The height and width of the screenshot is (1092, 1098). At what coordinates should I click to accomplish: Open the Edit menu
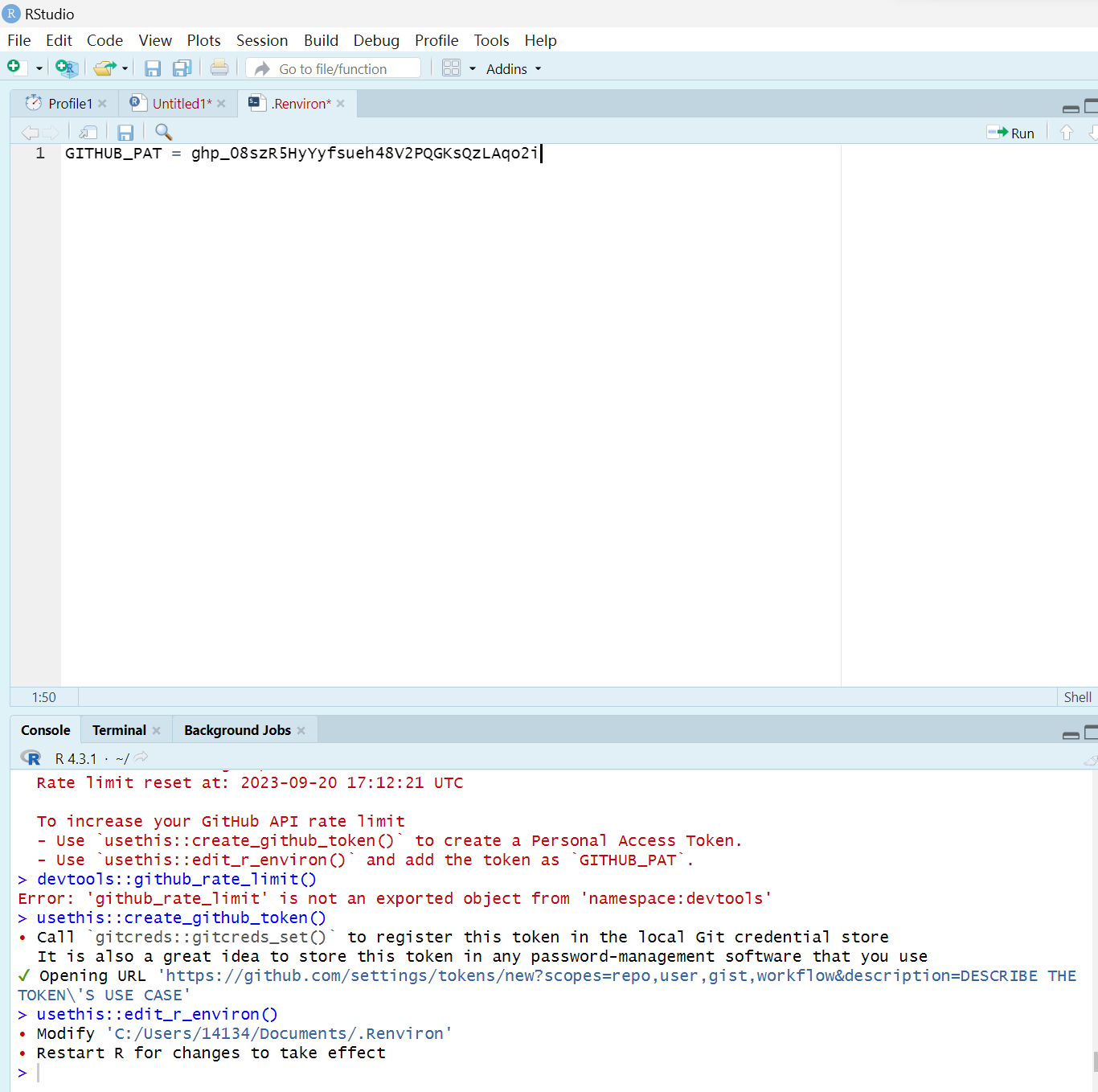coord(59,40)
